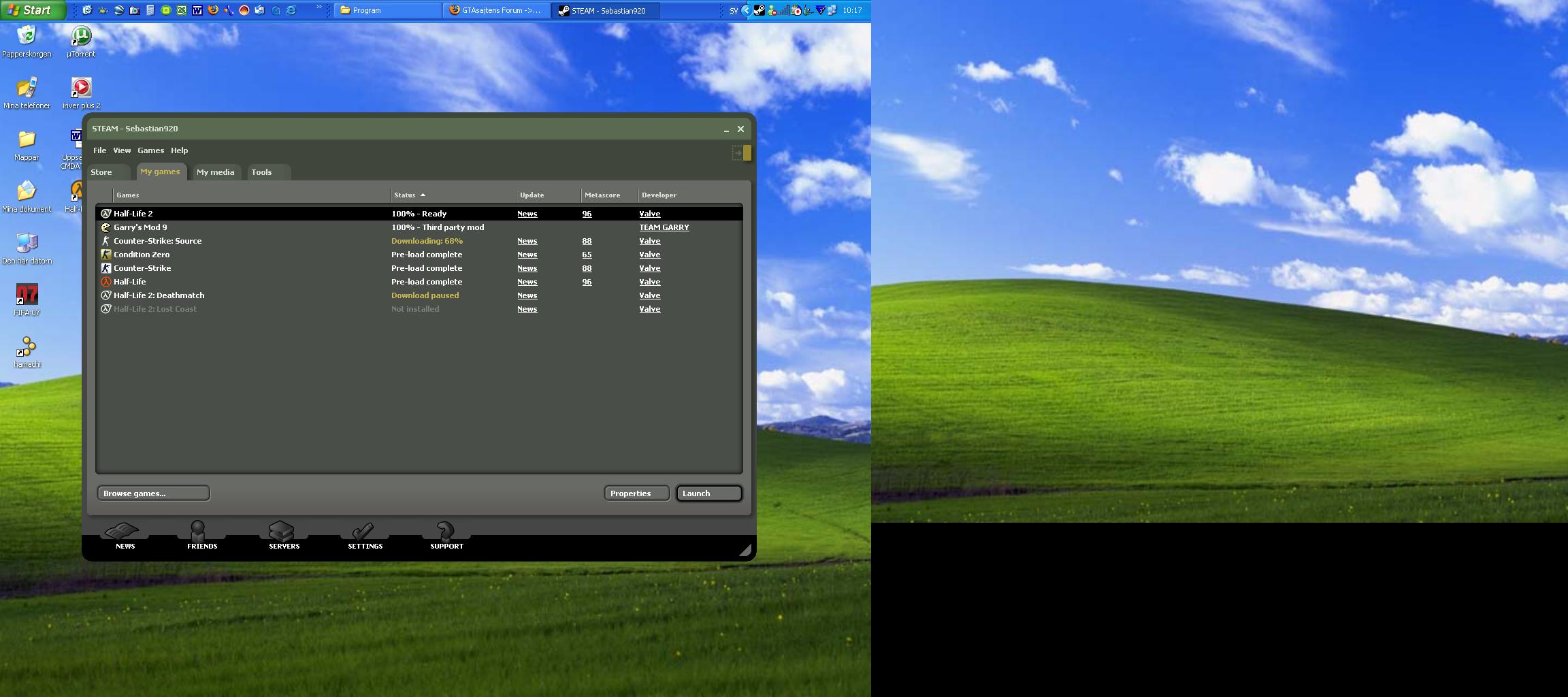Open the µTorrent desktop shortcut
The width and height of the screenshot is (1568, 699).
pos(81,40)
